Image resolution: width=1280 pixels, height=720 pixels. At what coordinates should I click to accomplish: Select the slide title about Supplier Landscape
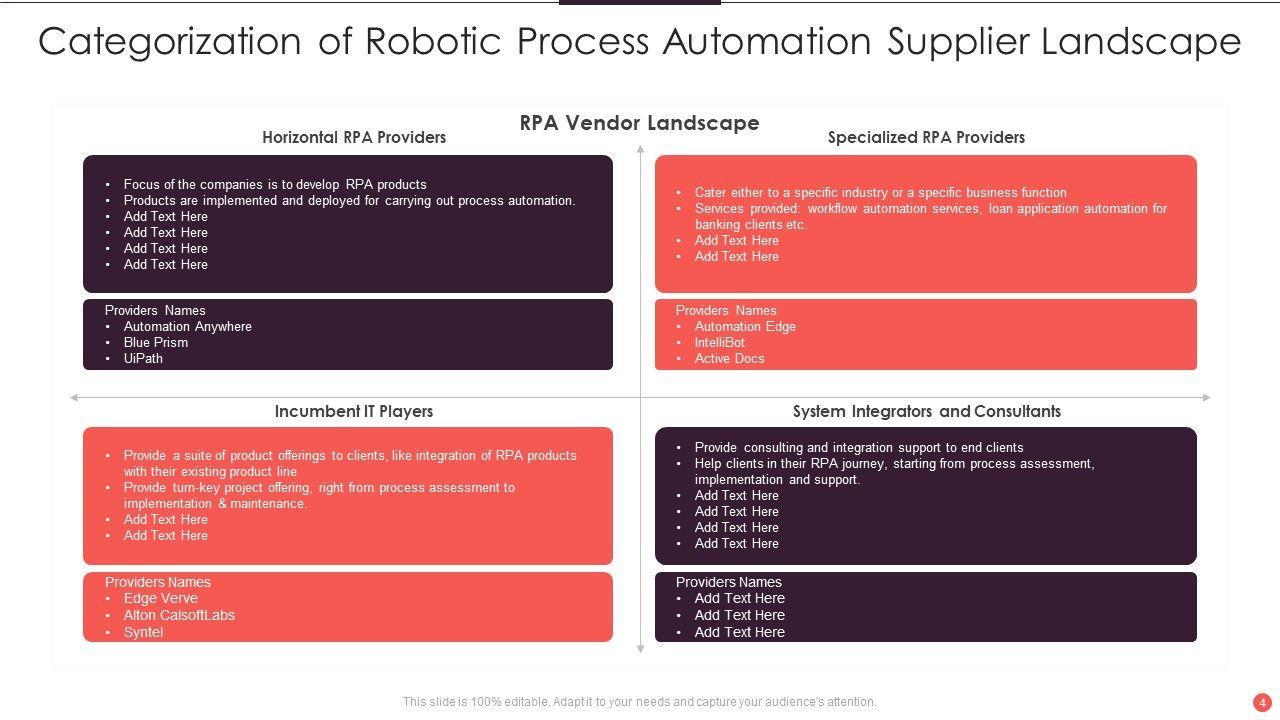(x=640, y=42)
